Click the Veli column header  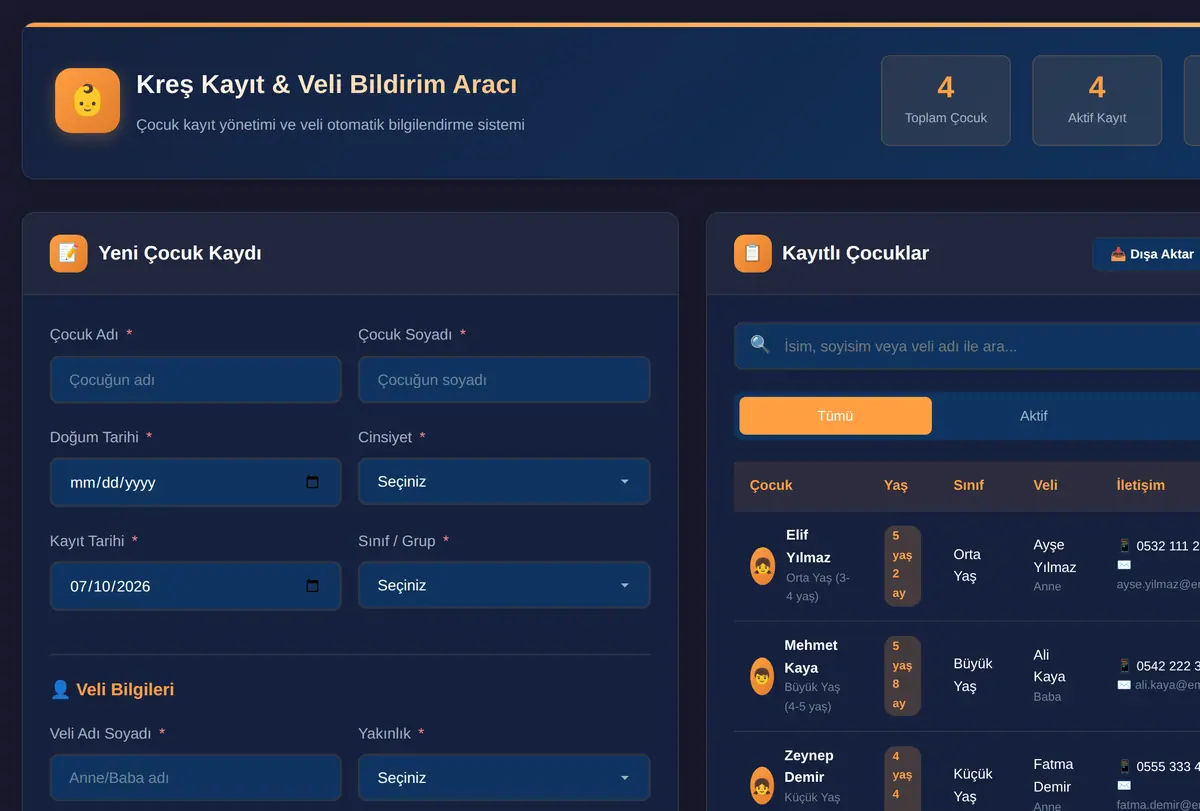tap(1045, 485)
